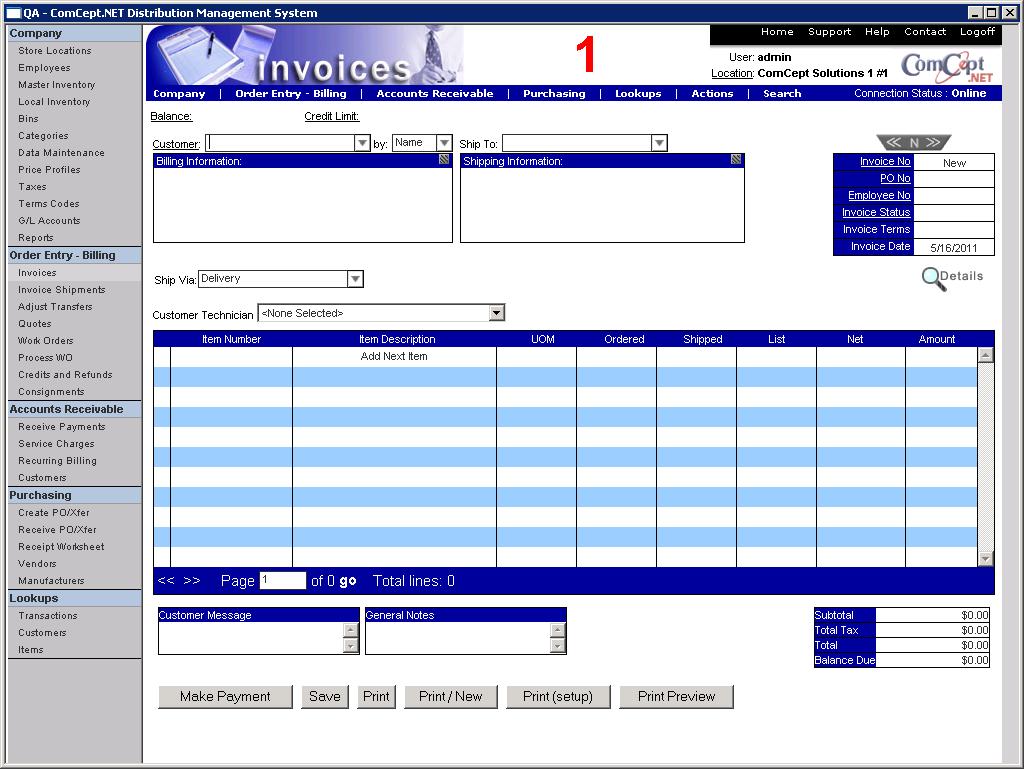Expand the Ship To dropdown
Viewport: 1024px width, 769px height.
pyautogui.click(x=659, y=143)
